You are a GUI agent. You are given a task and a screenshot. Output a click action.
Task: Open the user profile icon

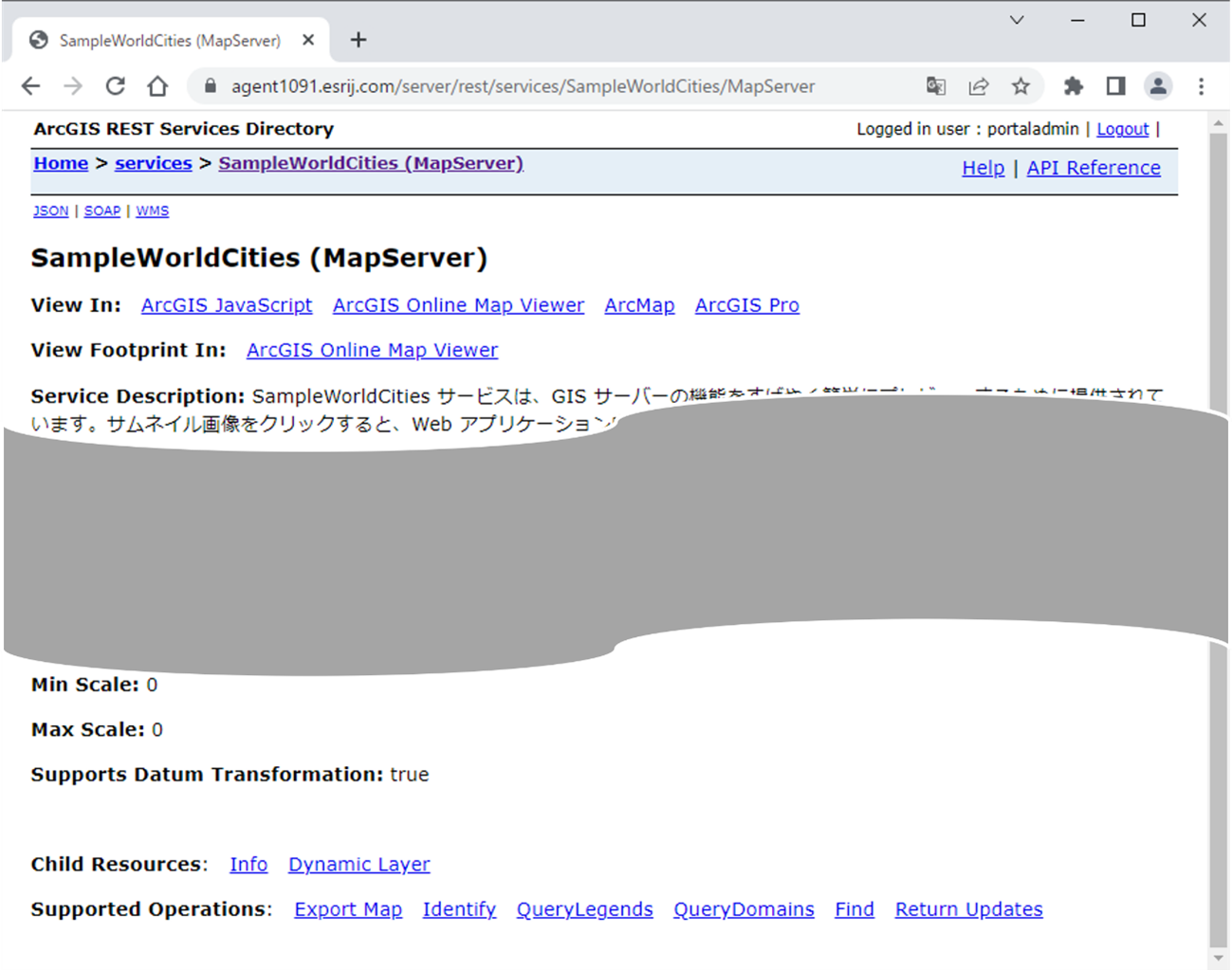tap(1158, 86)
